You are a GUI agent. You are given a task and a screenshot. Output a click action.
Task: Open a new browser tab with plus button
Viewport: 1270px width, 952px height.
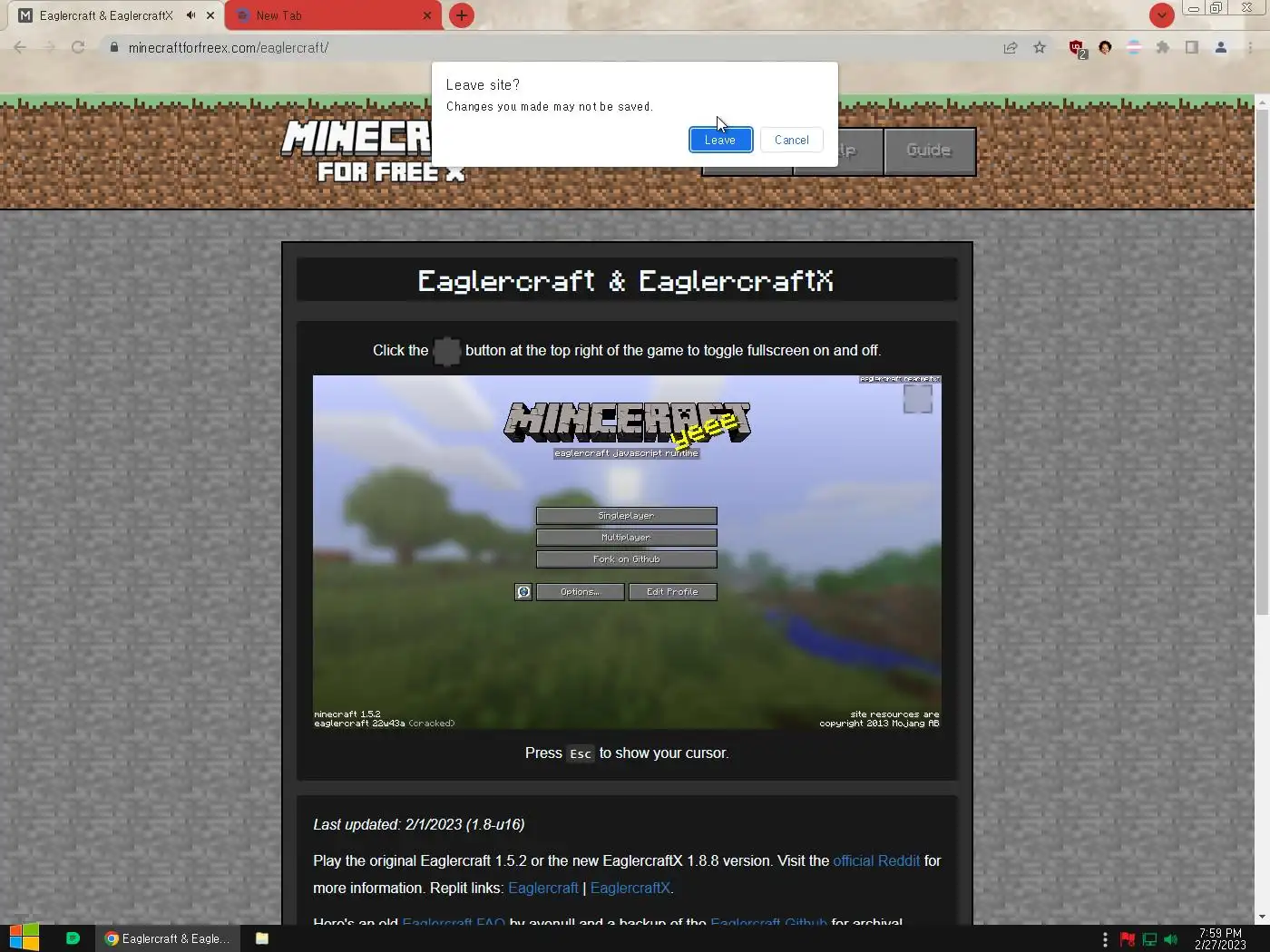click(x=461, y=15)
